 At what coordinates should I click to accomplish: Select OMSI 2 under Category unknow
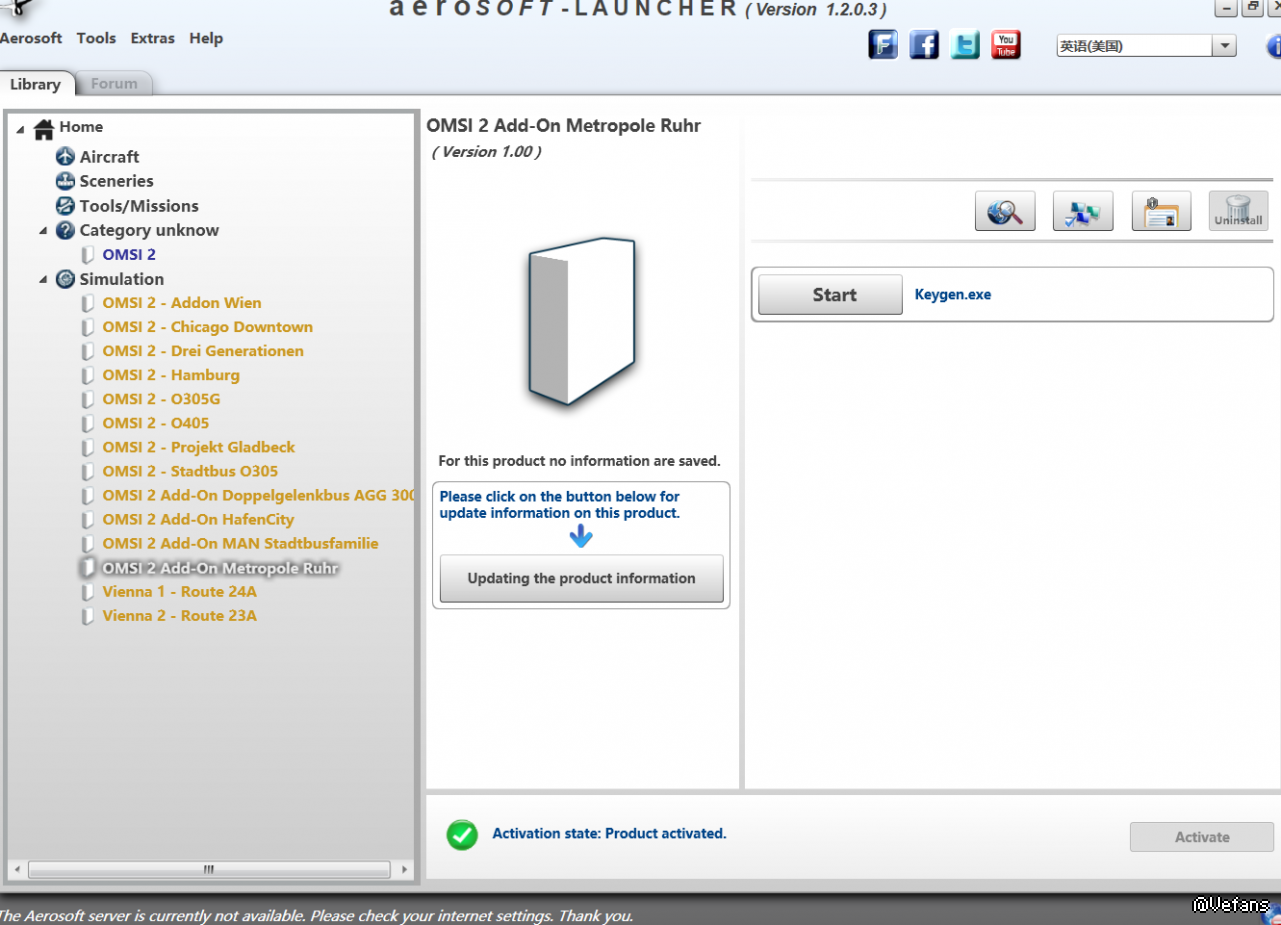click(129, 255)
